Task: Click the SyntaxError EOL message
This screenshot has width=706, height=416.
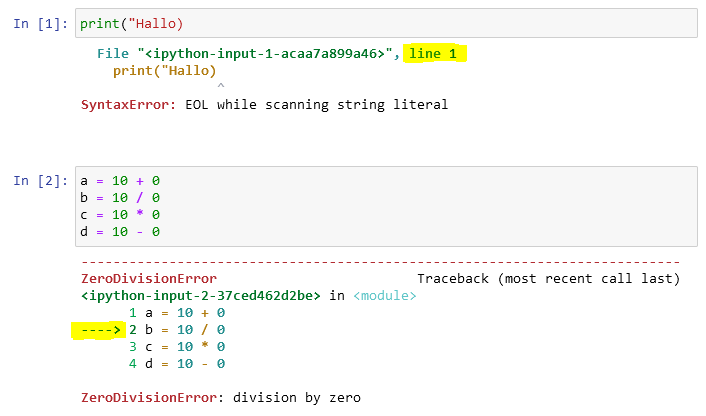Action: [265, 104]
